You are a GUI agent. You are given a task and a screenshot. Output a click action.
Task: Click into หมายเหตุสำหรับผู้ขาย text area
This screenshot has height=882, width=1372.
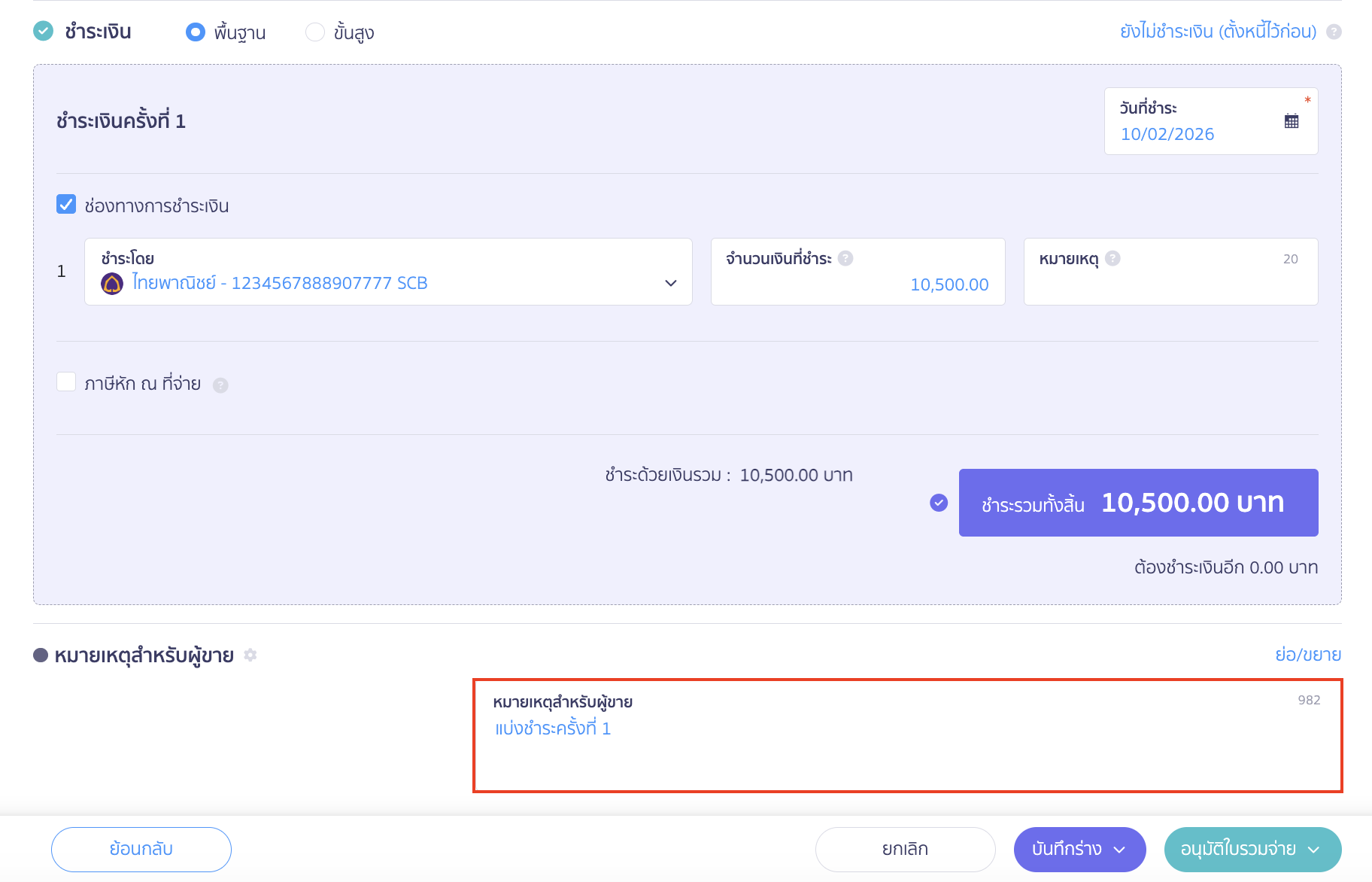908,736
